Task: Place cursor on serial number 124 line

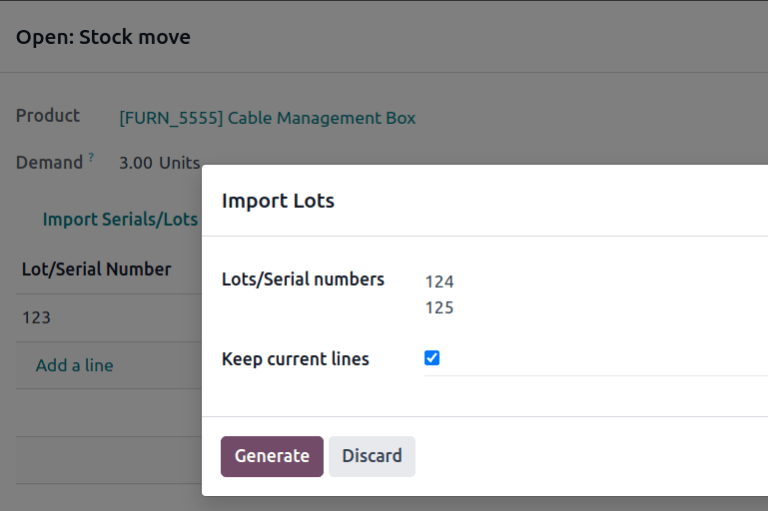Action: coord(440,282)
